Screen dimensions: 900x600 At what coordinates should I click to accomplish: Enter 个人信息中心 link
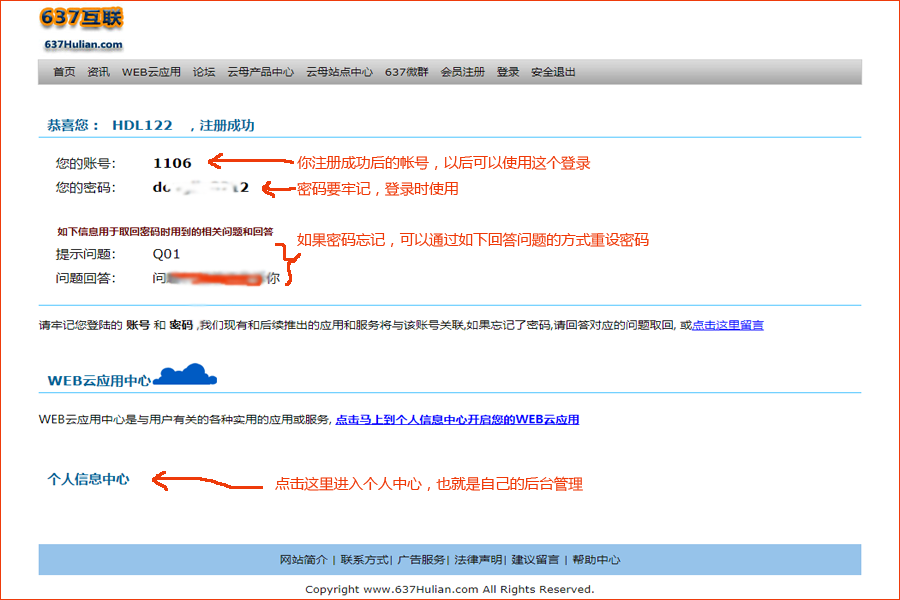click(88, 479)
